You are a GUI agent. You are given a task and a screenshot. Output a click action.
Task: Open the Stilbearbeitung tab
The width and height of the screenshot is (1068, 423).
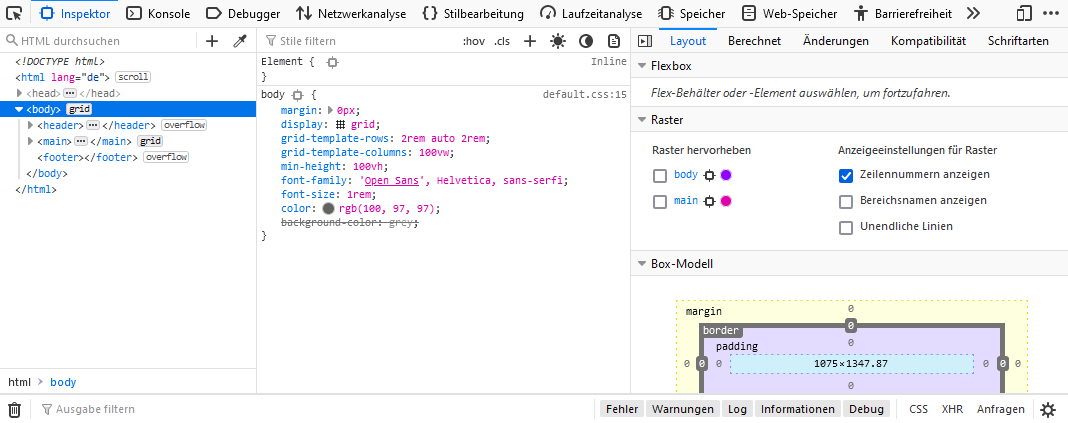pyautogui.click(x=473, y=14)
